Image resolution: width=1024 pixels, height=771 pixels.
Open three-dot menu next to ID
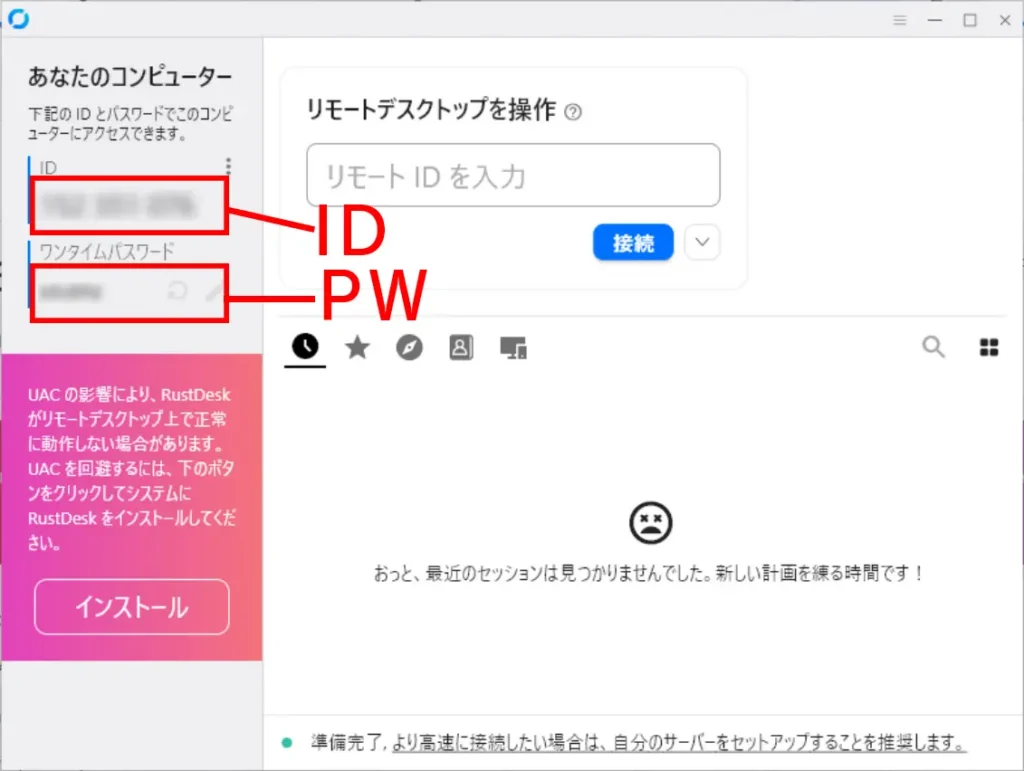(229, 166)
